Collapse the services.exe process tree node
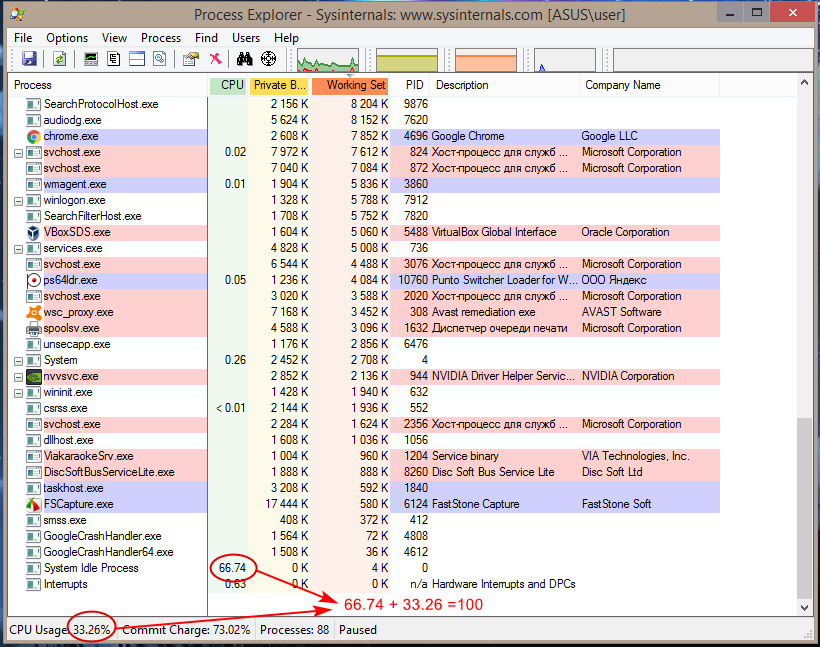This screenshot has width=820, height=647. pos(18,248)
